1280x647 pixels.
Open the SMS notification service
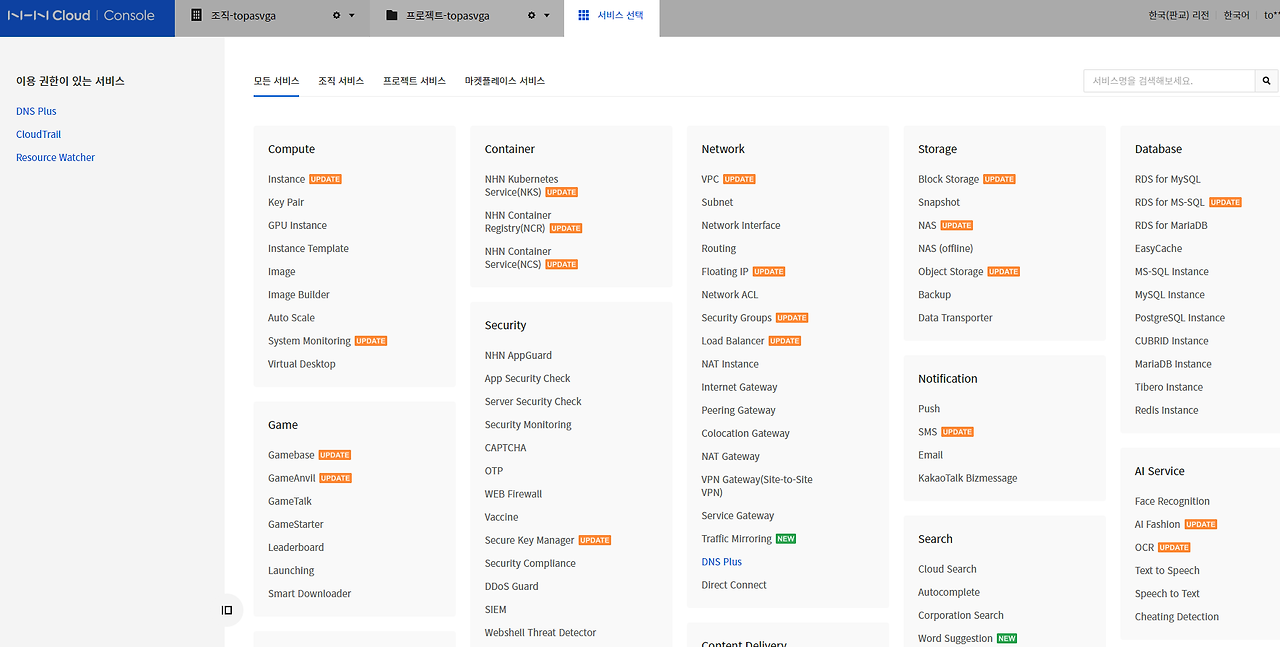click(927, 432)
